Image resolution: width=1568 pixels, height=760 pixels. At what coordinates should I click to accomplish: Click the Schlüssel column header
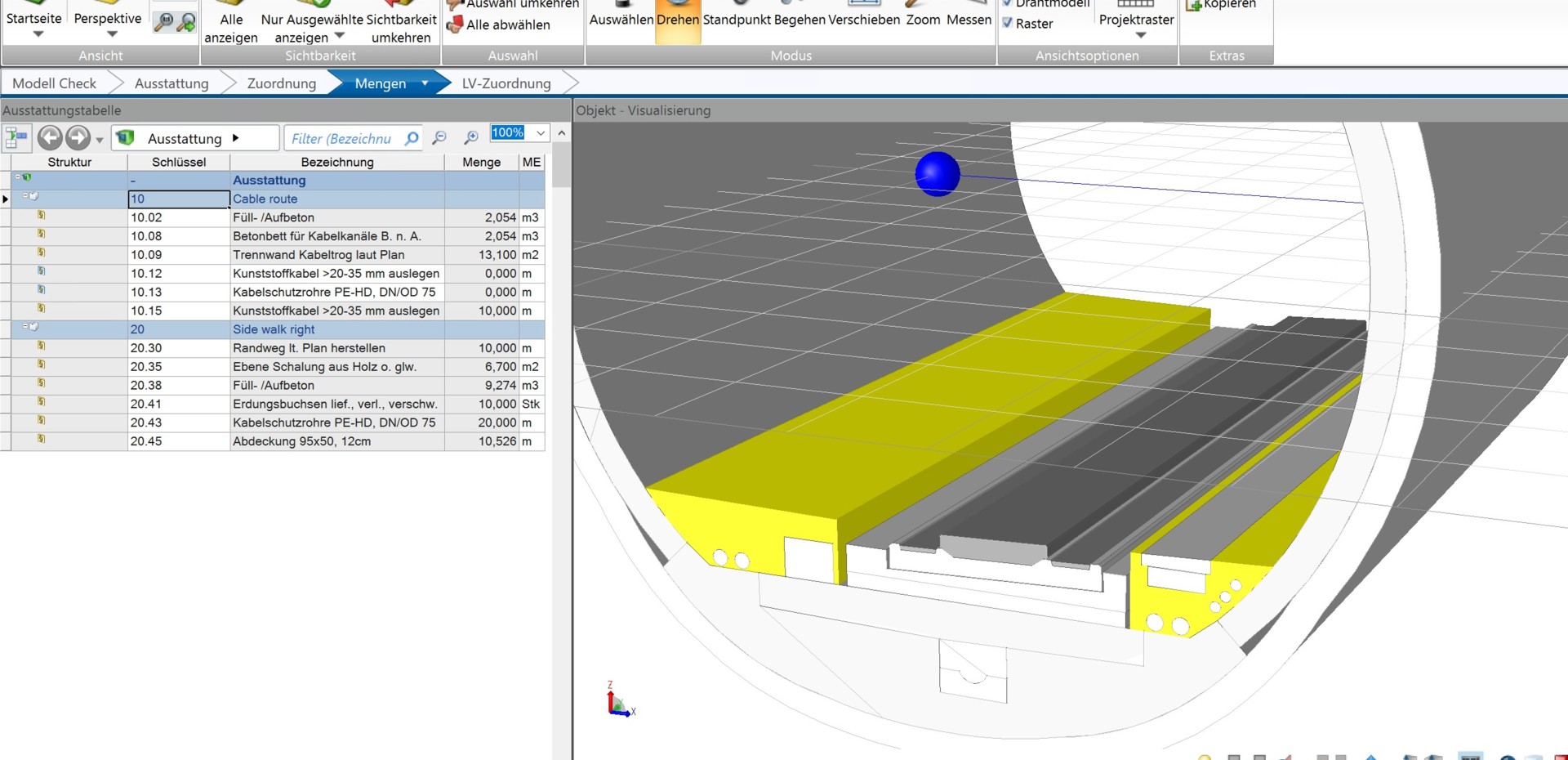pos(179,162)
